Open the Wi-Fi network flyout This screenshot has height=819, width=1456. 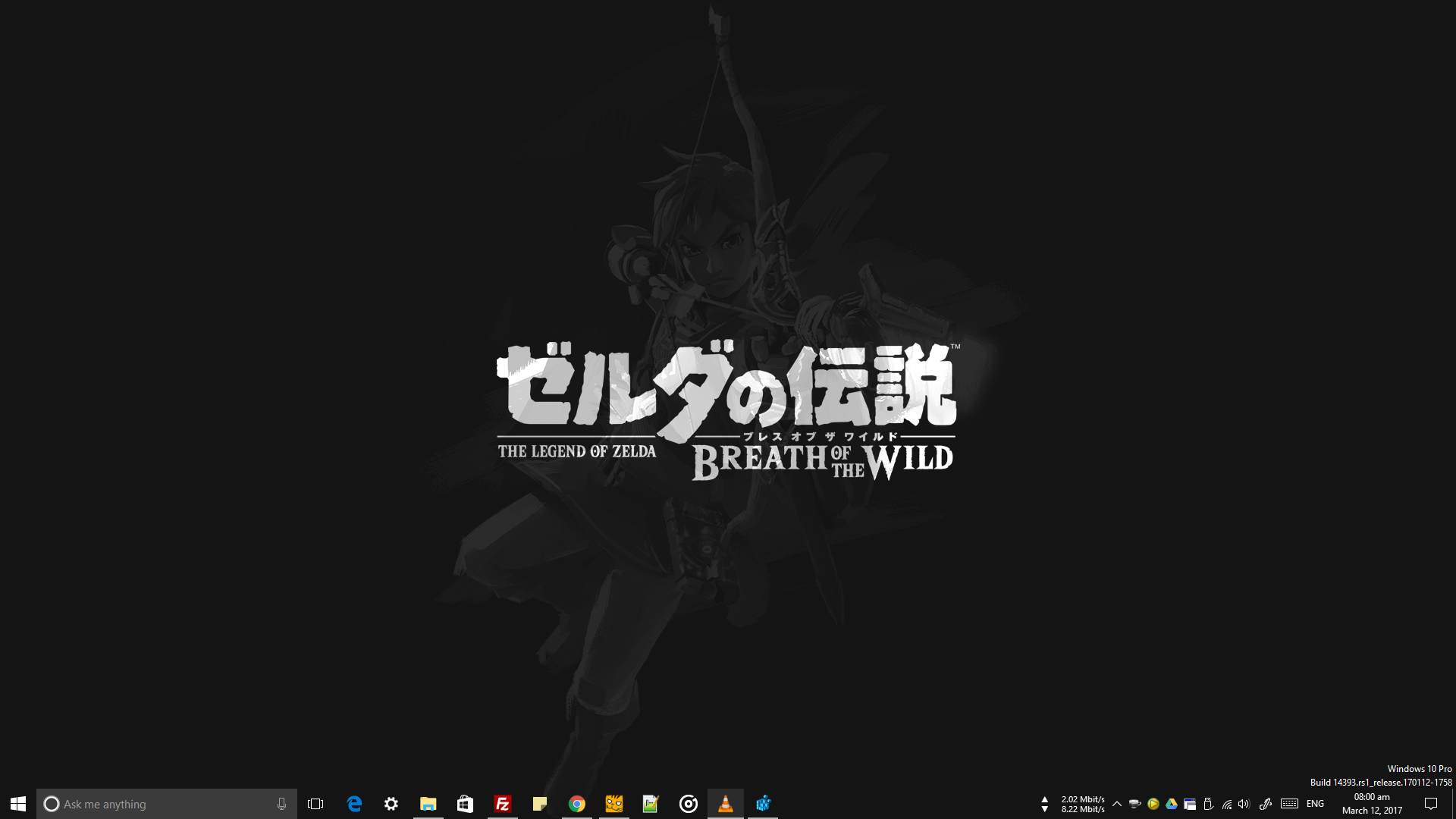pos(1226,804)
